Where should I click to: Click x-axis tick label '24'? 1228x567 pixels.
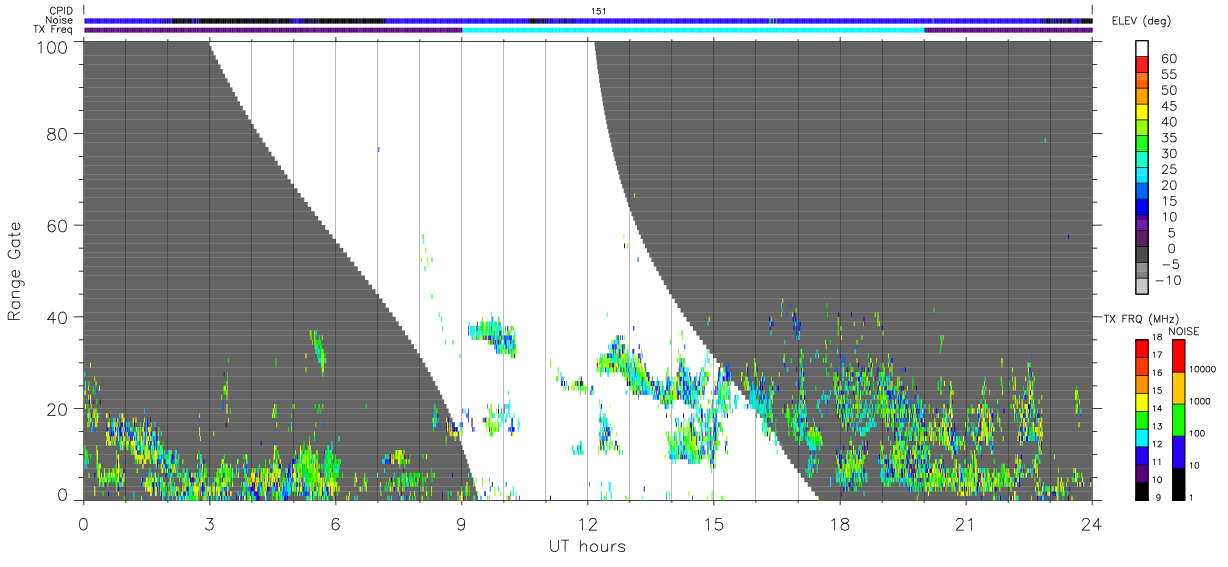tap(1092, 524)
